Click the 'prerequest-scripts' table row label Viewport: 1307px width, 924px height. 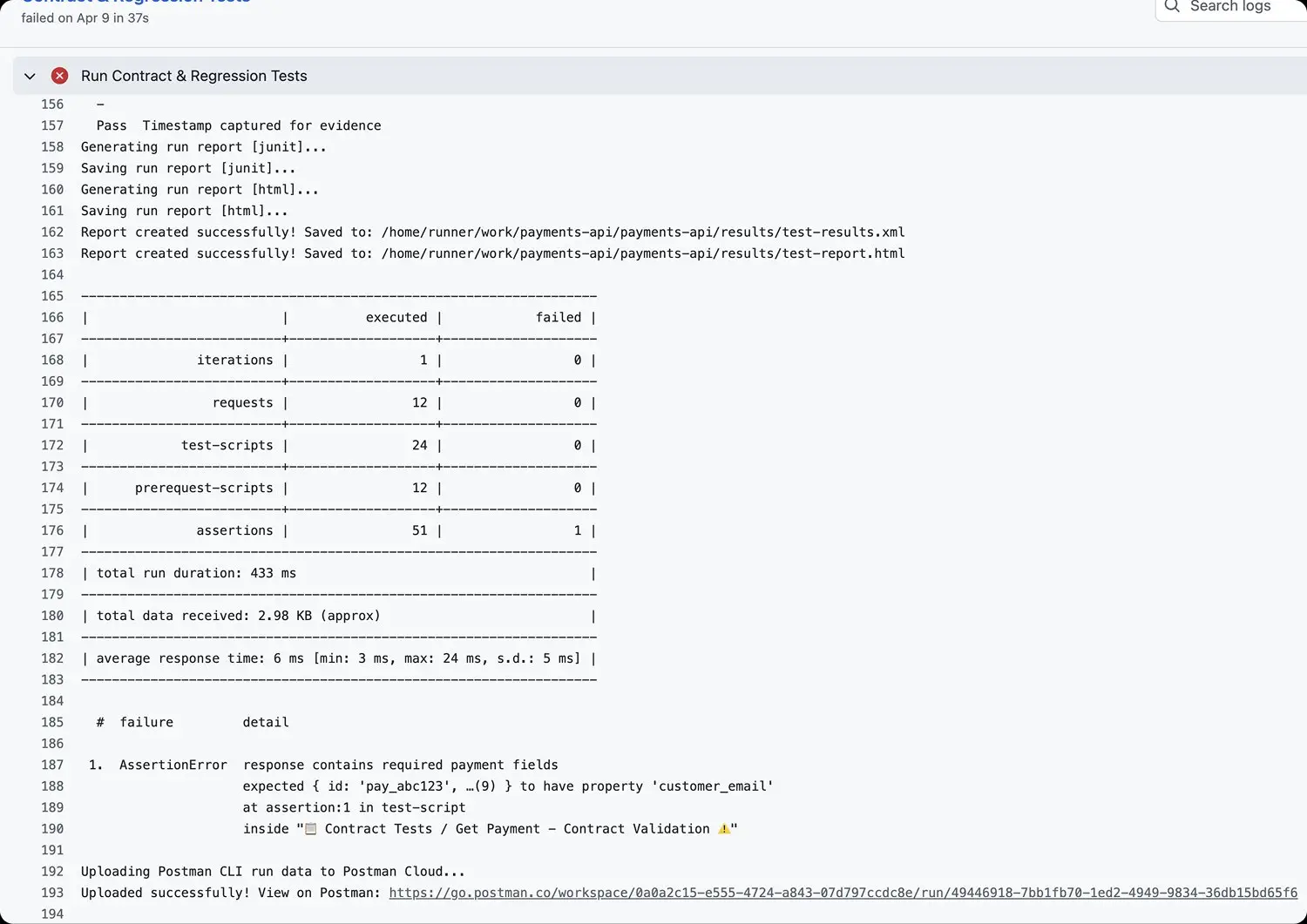204,488
